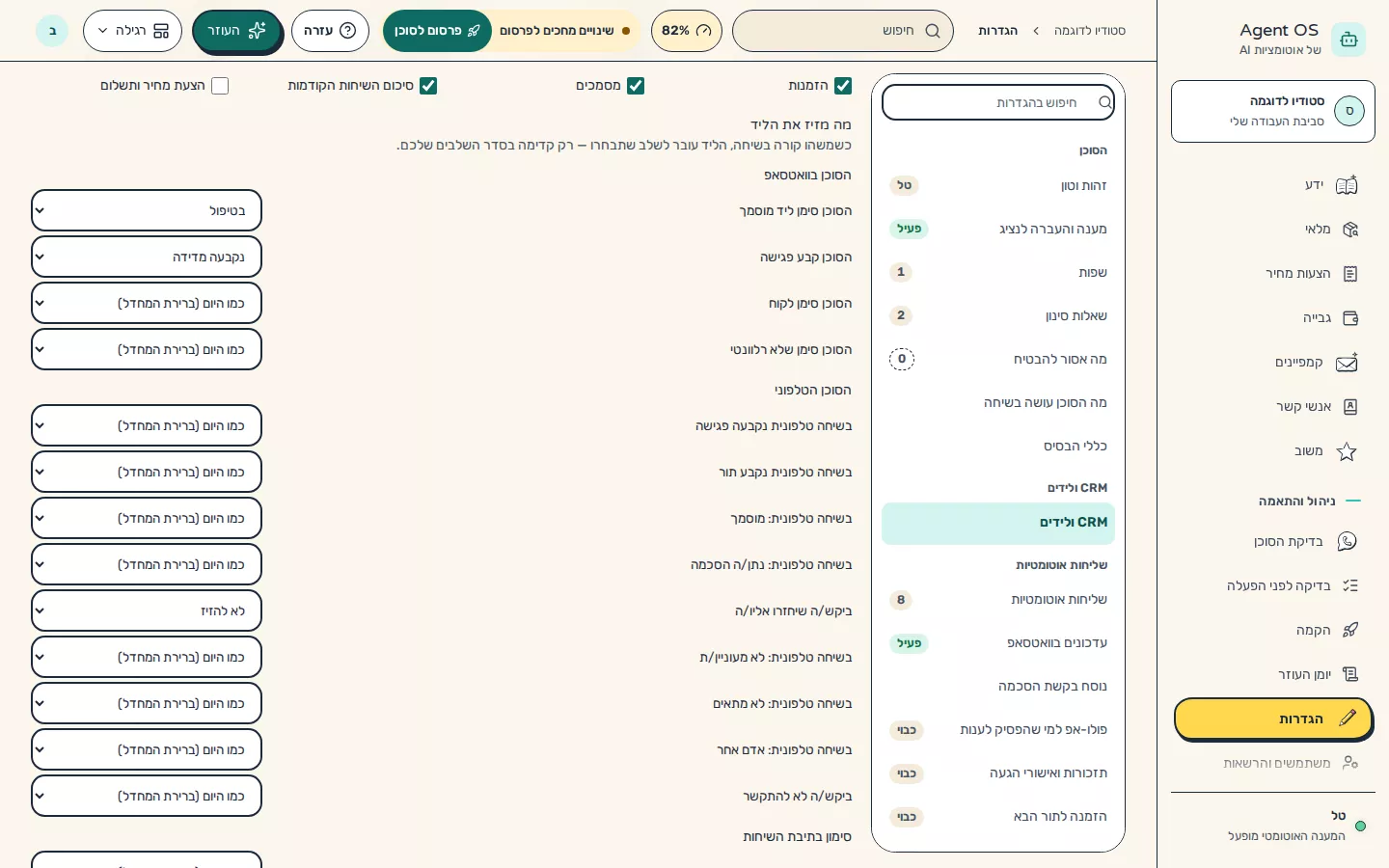Click the הקמה rocket icon in the sidebar
The image size is (1389, 868).
(1350, 631)
